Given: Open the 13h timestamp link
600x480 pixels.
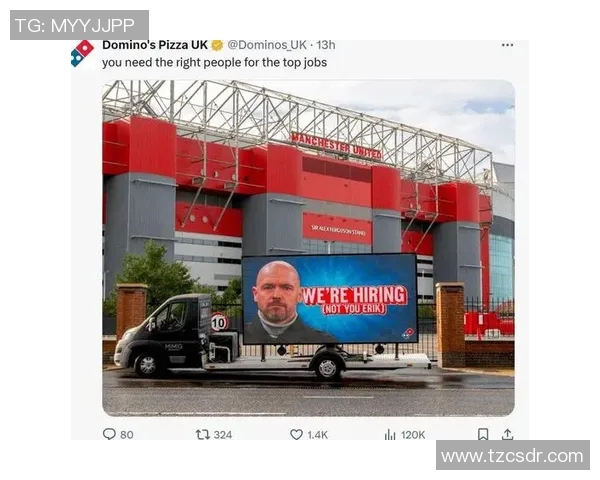Looking at the screenshot, I should [x=326, y=45].
